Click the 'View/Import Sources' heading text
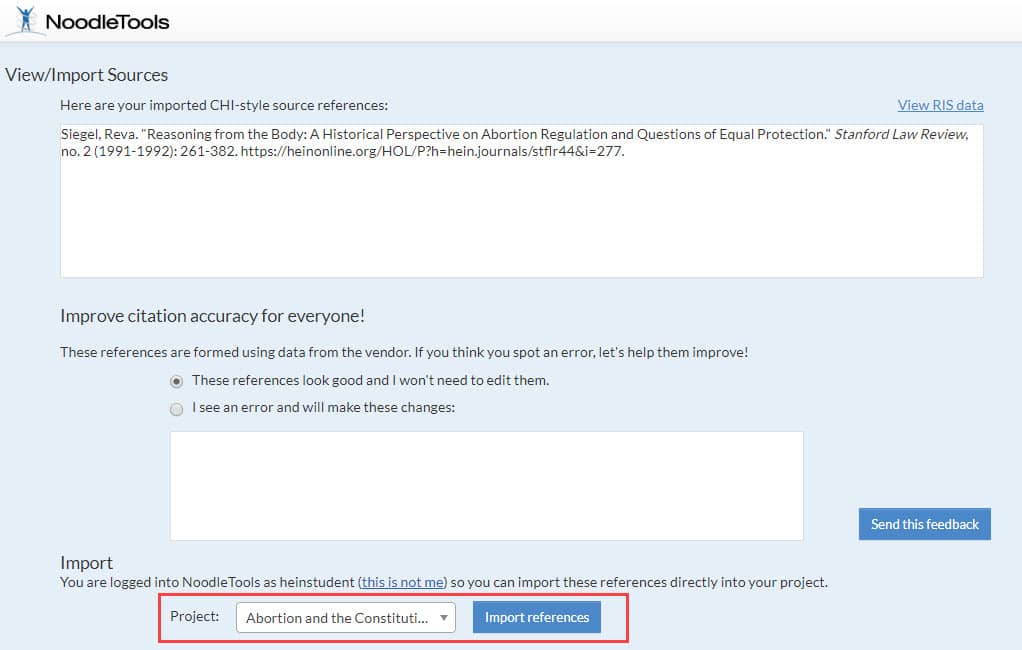Image resolution: width=1022 pixels, height=650 pixels. (87, 75)
